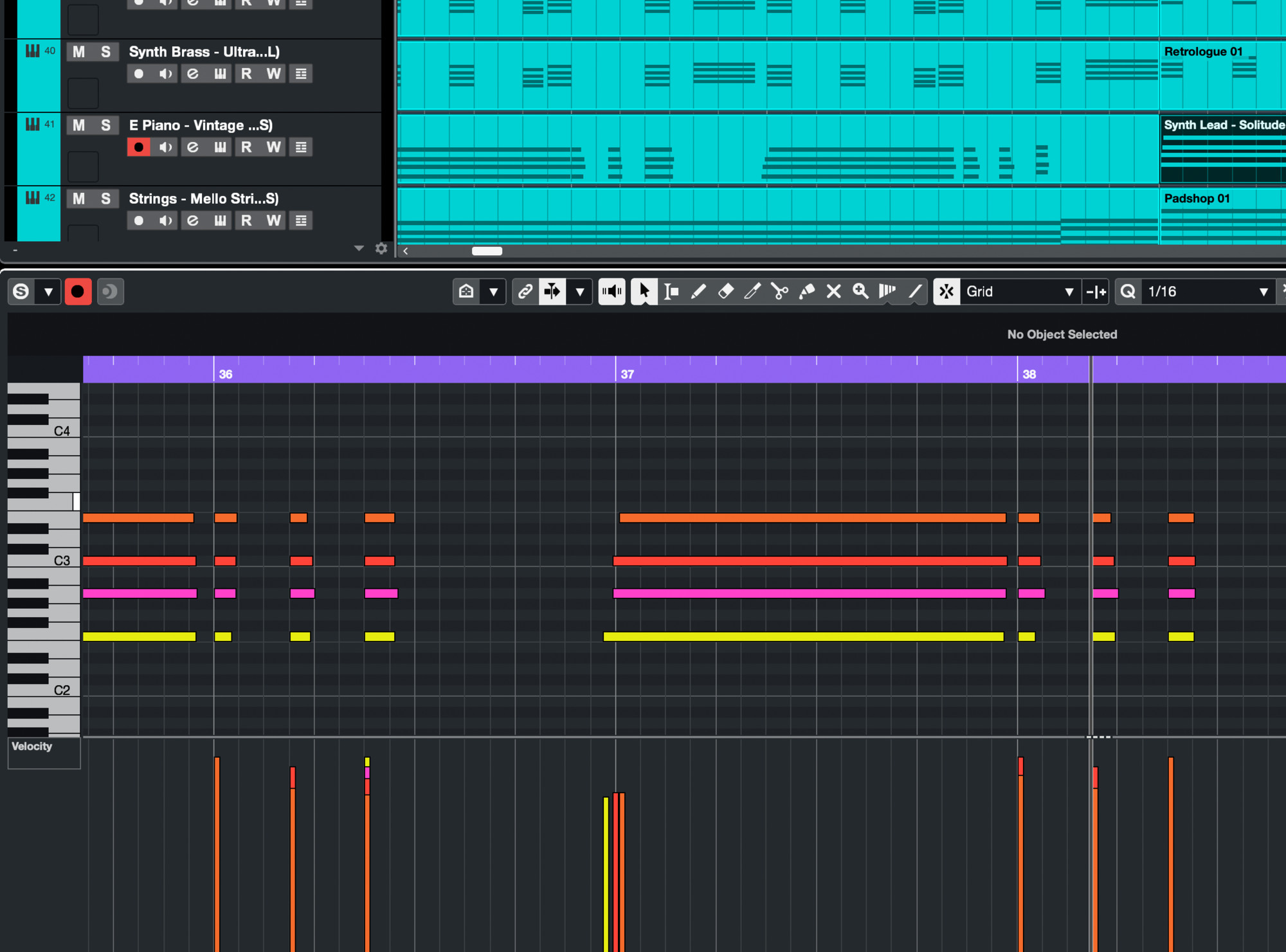The width and height of the screenshot is (1286, 952).
Task: Mute the Synth Brass track
Action: [x=78, y=52]
